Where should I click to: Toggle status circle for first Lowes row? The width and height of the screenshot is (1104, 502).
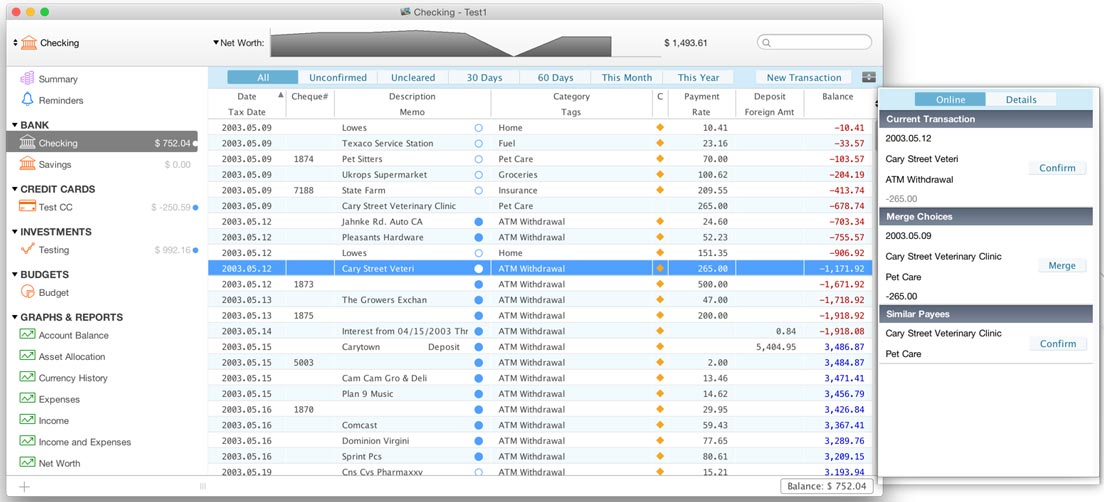[x=479, y=128]
